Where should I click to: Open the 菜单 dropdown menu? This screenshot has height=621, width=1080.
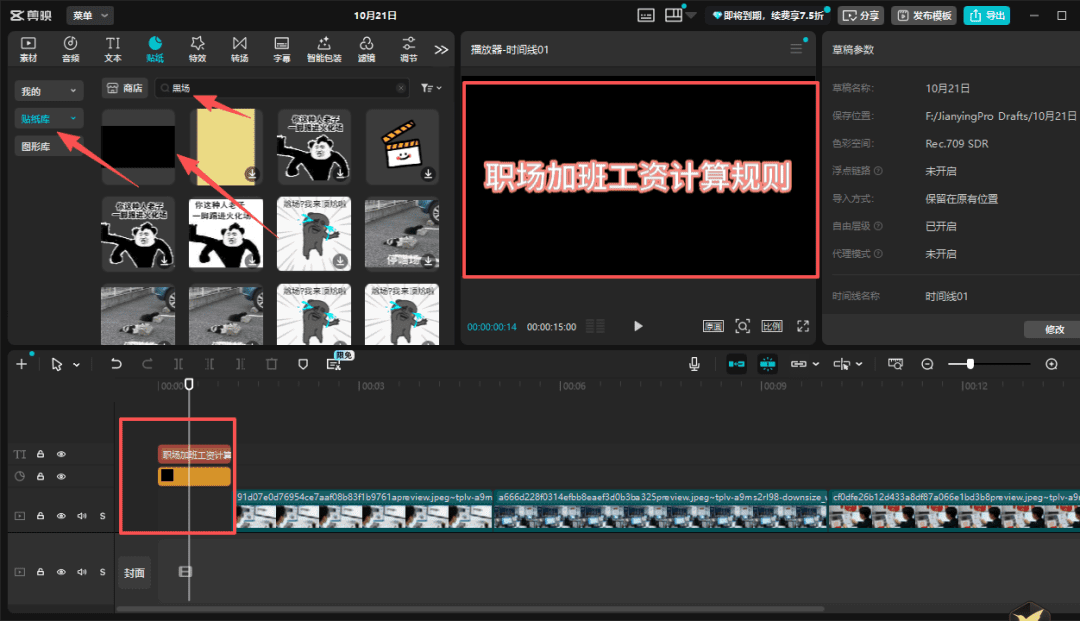click(x=90, y=16)
